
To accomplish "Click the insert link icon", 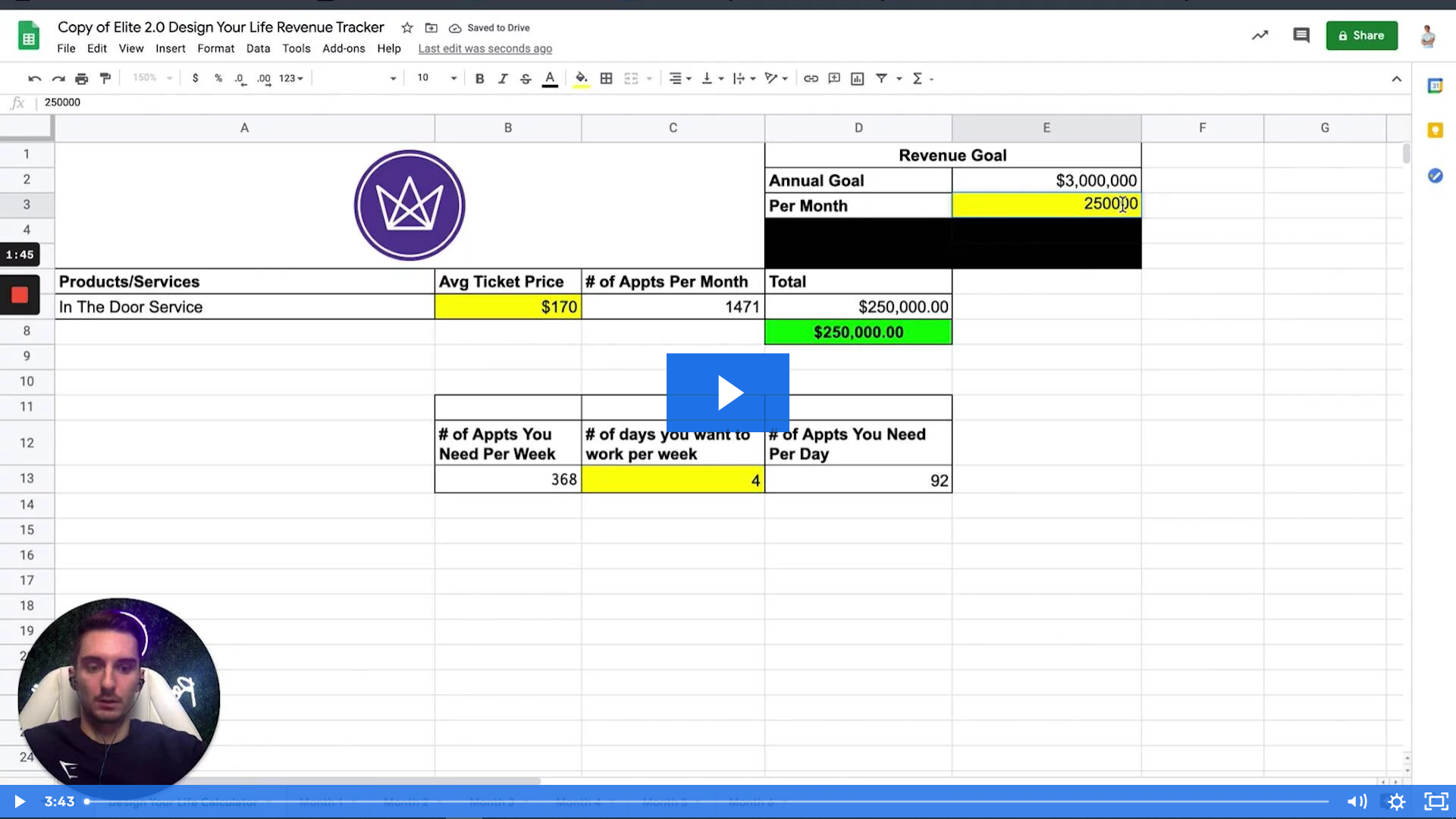I will tap(811, 78).
